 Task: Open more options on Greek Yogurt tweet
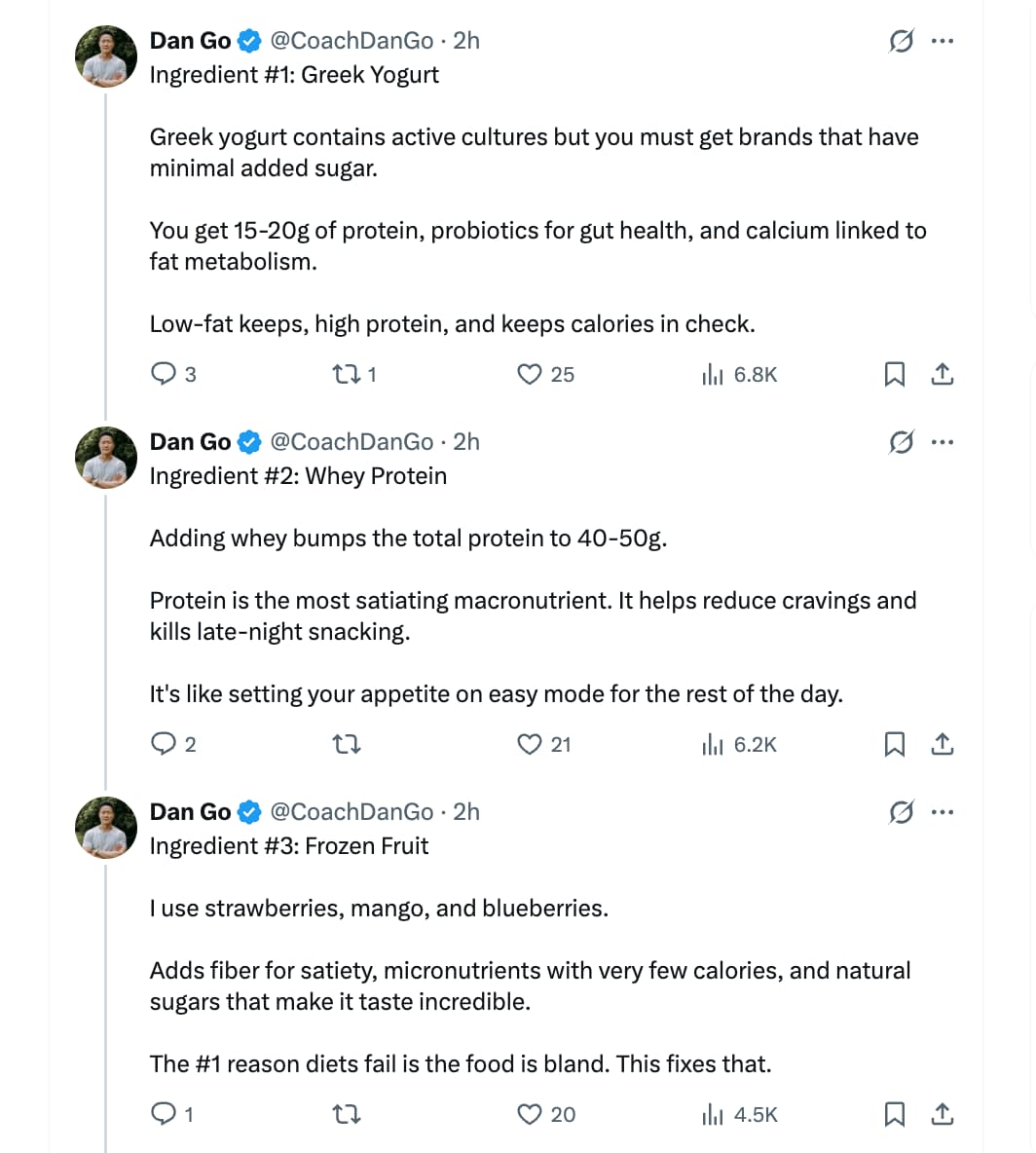pos(942,41)
